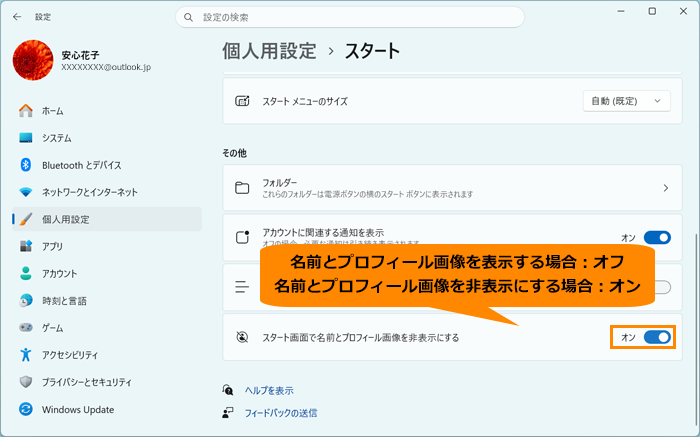This screenshot has width=700, height=437.
Task: Click the back arrow icon
Action: point(17,17)
